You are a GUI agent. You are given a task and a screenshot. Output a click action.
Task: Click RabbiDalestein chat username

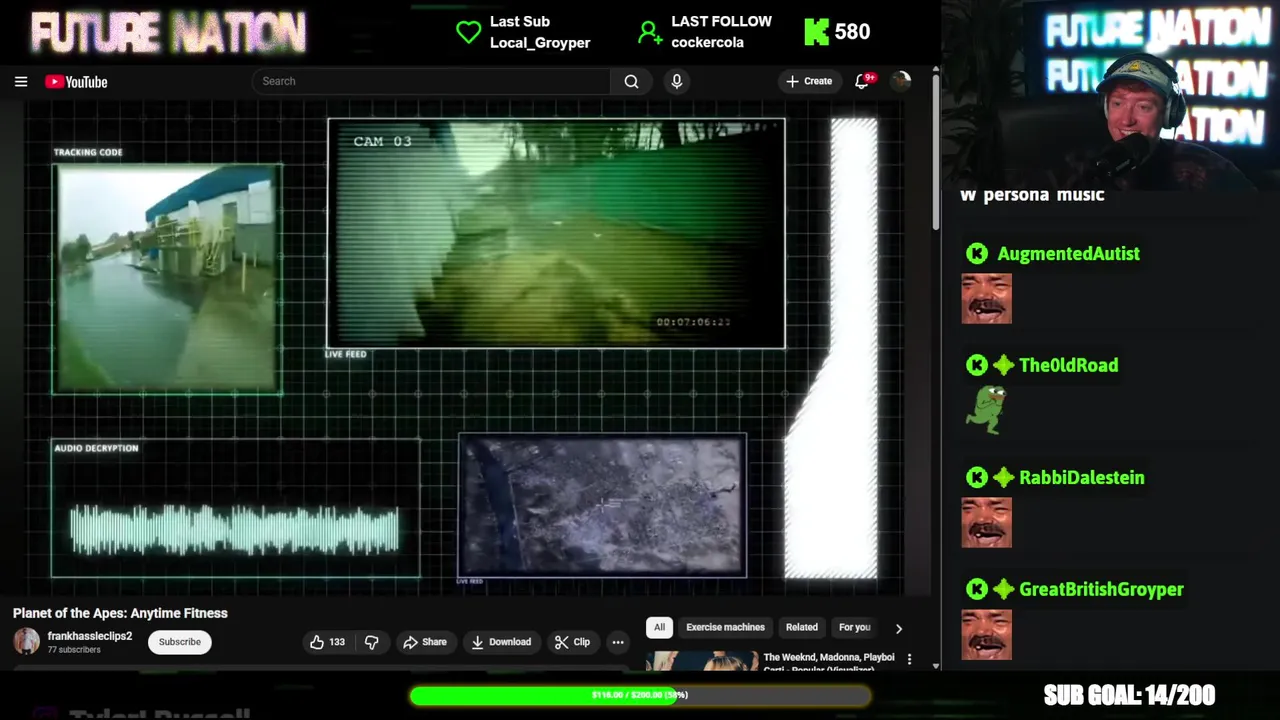click(1081, 478)
